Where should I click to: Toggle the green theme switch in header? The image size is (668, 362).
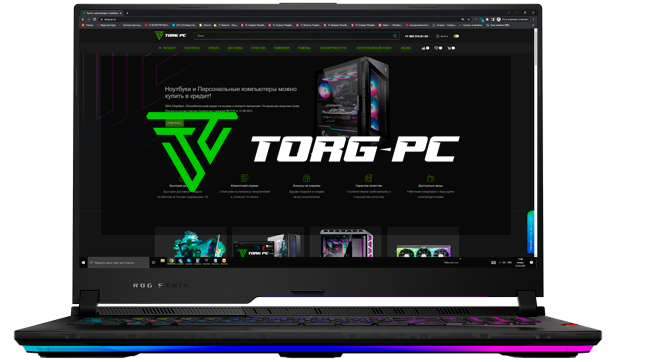(456, 36)
